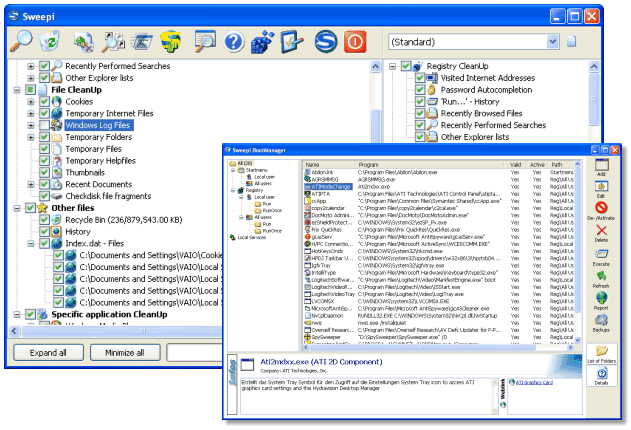Click the globe with red X toolbar icon
The height and width of the screenshot is (430, 631).
click(x=84, y=42)
